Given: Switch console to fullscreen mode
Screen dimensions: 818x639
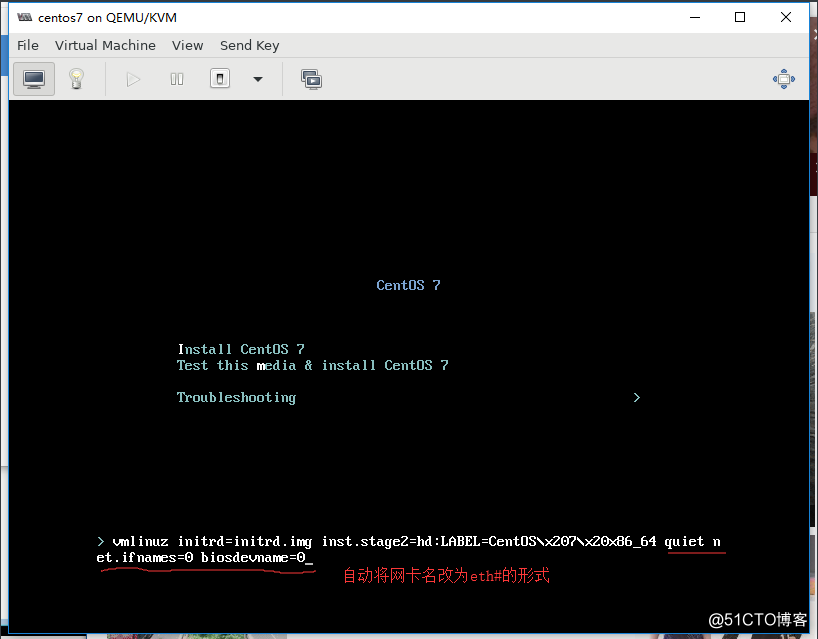Looking at the screenshot, I should [784, 79].
